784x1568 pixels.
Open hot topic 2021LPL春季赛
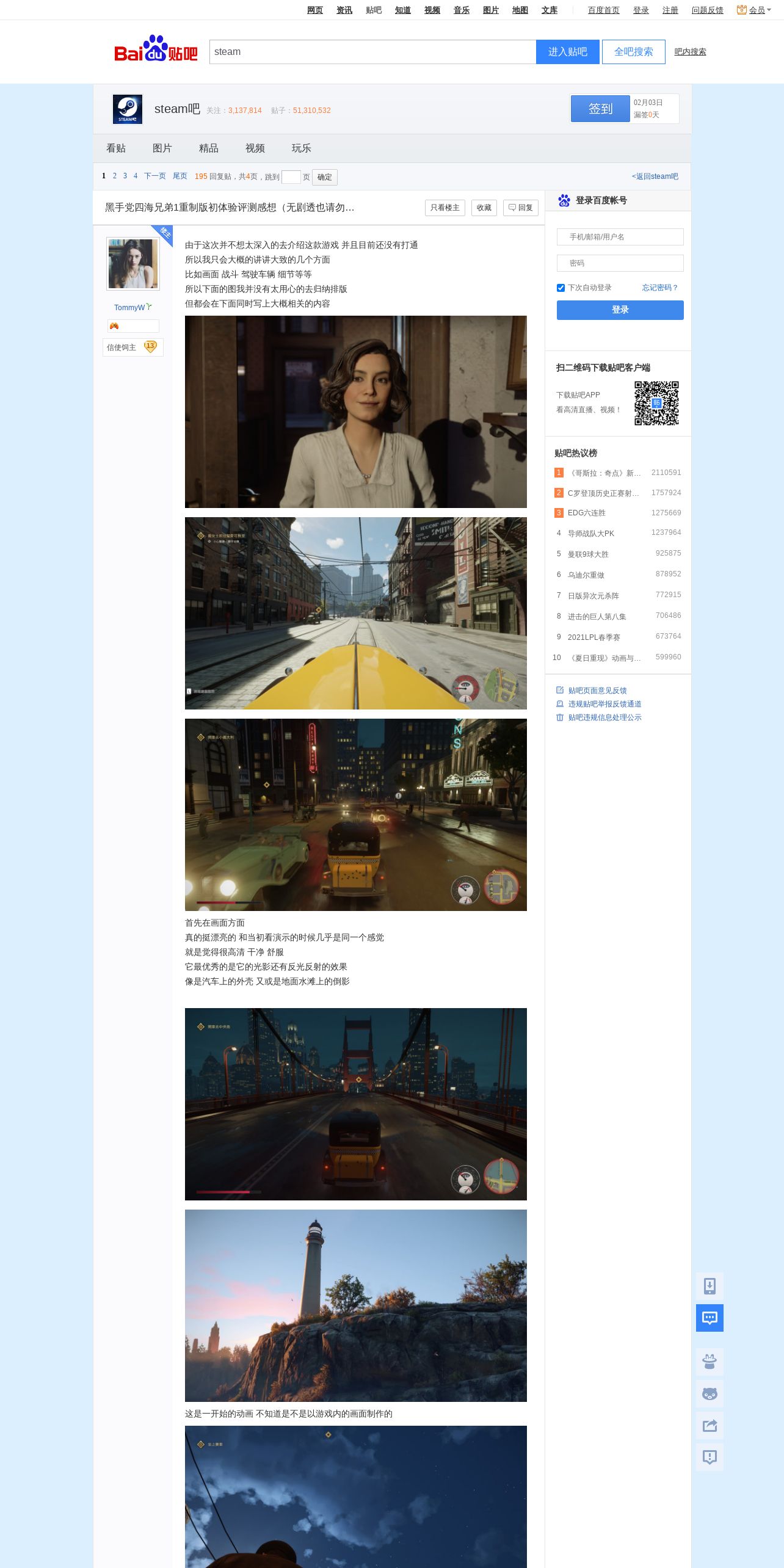(594, 637)
